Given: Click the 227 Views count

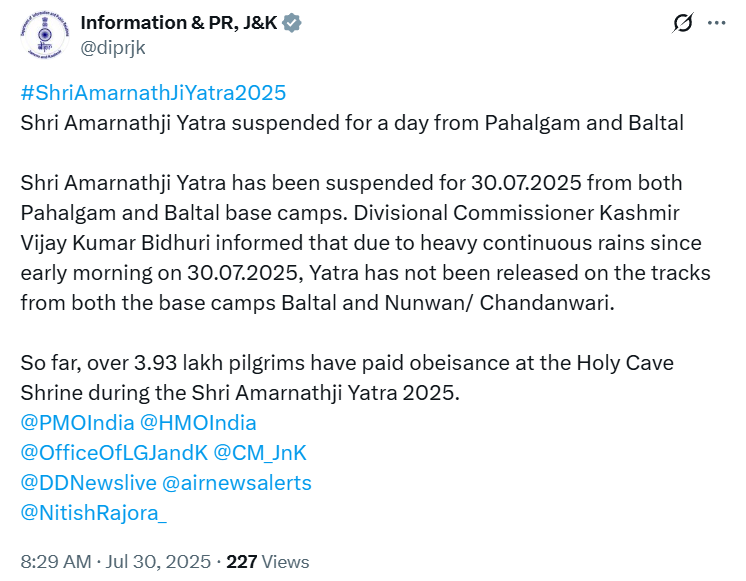Looking at the screenshot, I should click(x=268, y=562).
